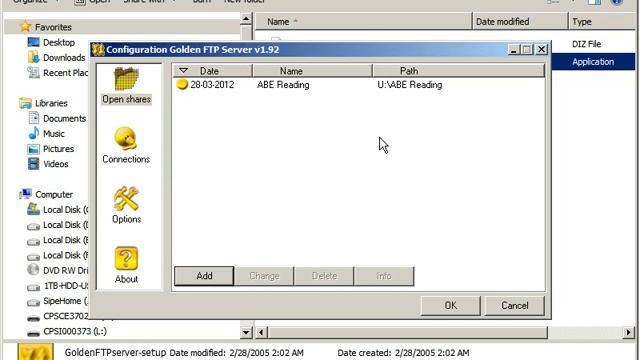Click the Downloads folder icon in Explorer
640x360 pixels.
[33, 57]
